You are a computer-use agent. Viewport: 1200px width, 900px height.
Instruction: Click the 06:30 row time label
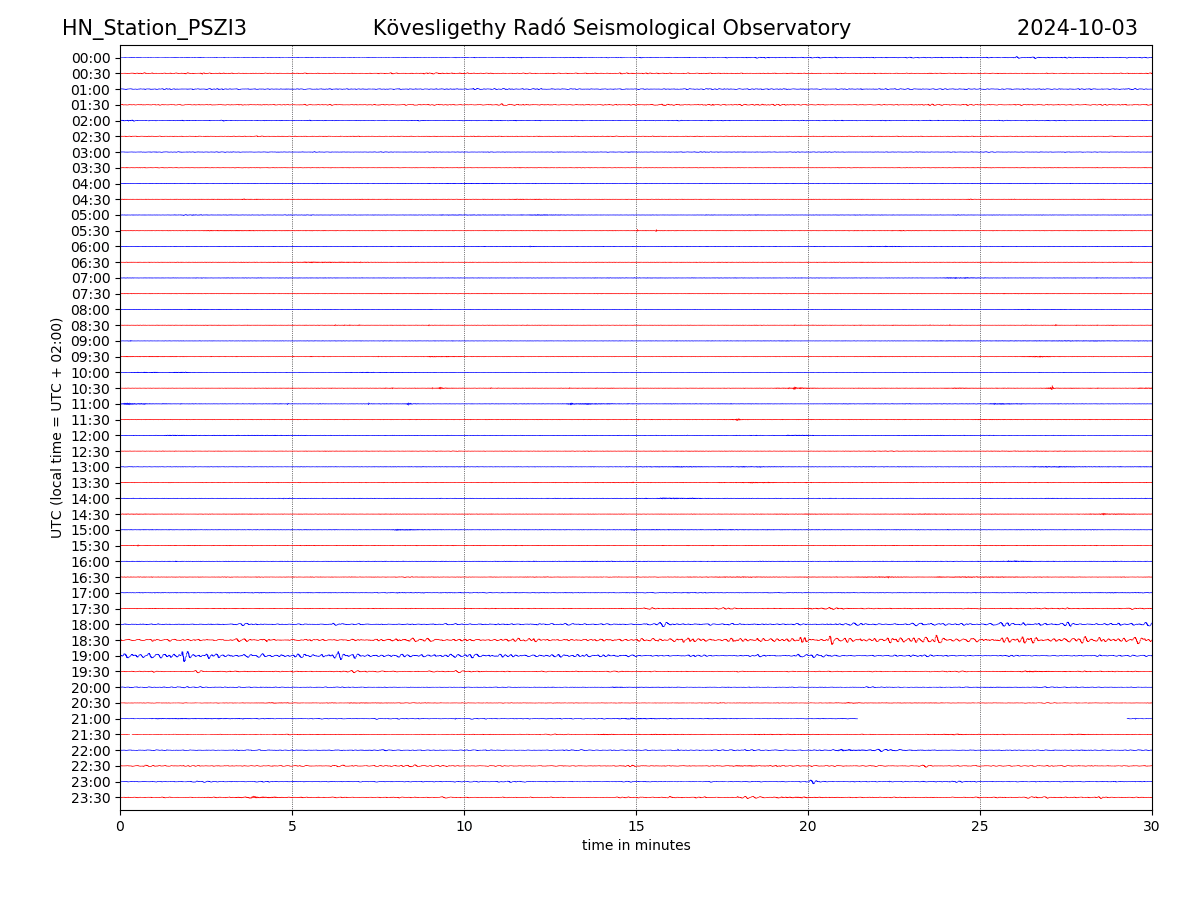90,263
